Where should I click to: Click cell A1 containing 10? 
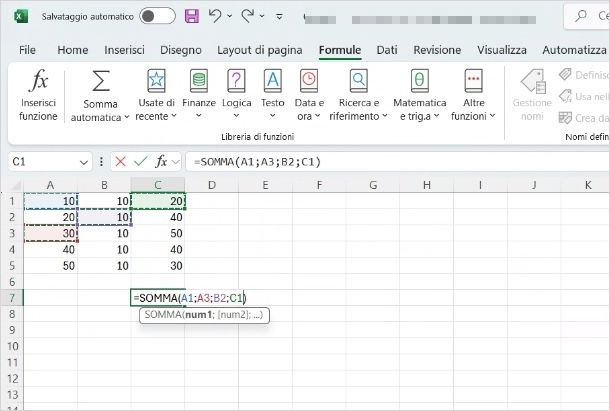tap(51, 201)
